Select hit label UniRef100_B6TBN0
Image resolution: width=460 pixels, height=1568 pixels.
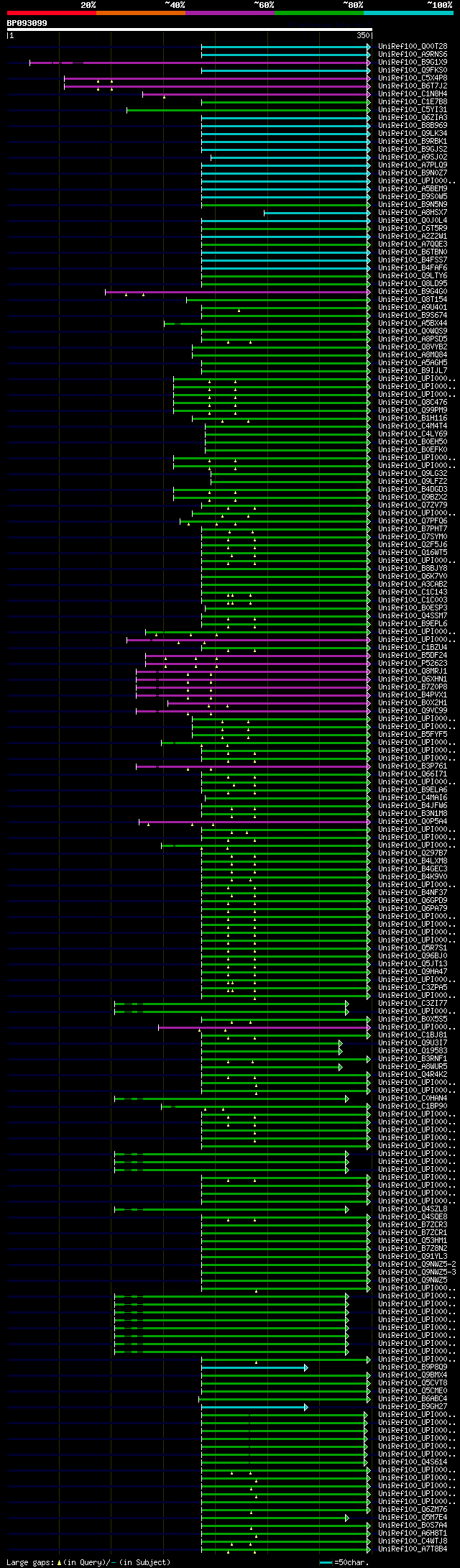tap(413, 252)
